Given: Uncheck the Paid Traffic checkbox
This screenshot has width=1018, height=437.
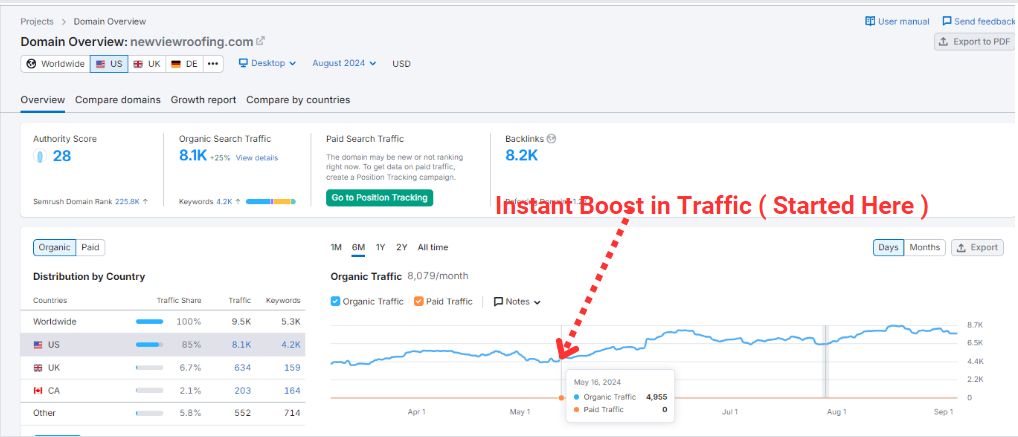Looking at the screenshot, I should click(x=420, y=301).
